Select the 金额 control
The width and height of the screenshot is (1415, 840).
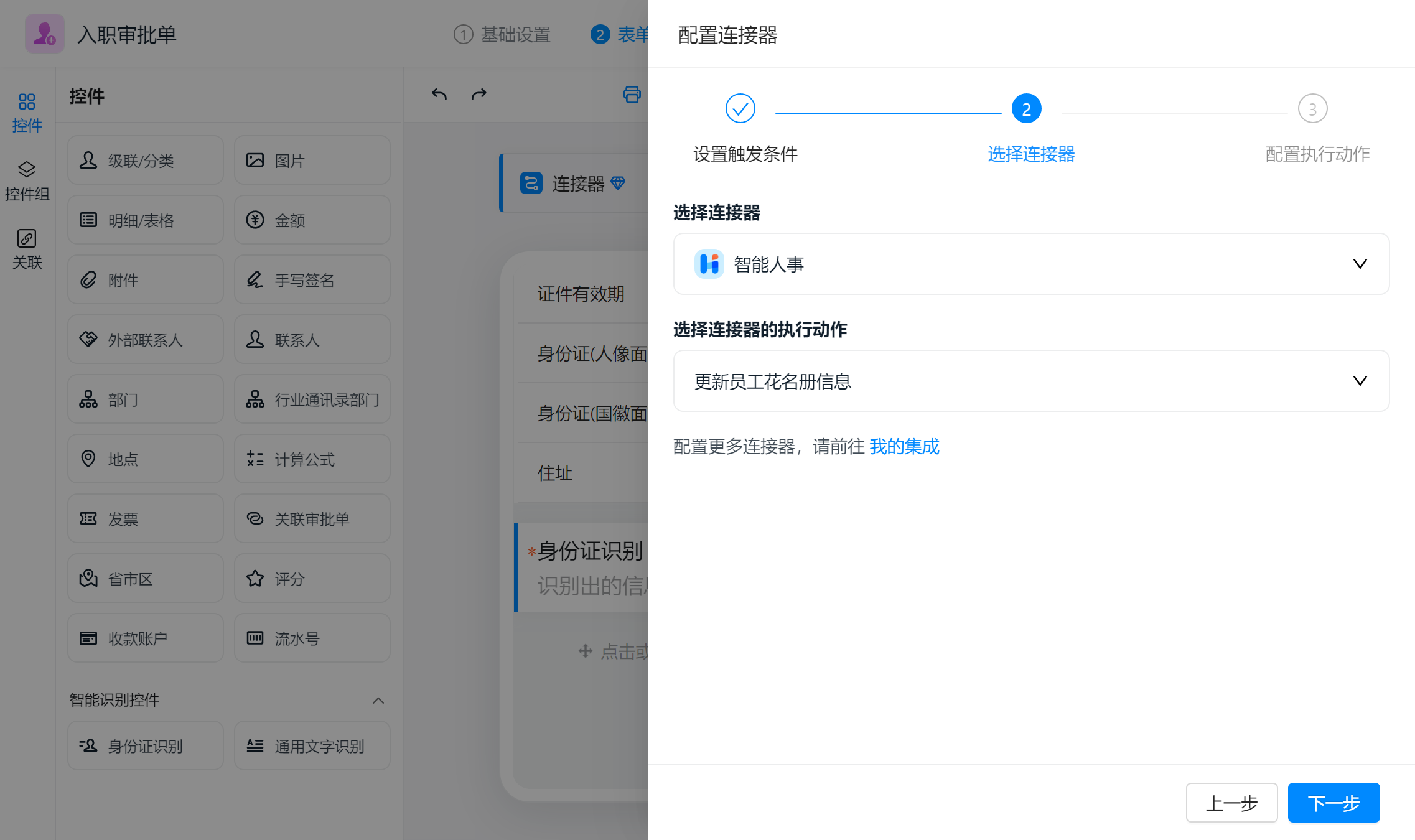coord(312,220)
